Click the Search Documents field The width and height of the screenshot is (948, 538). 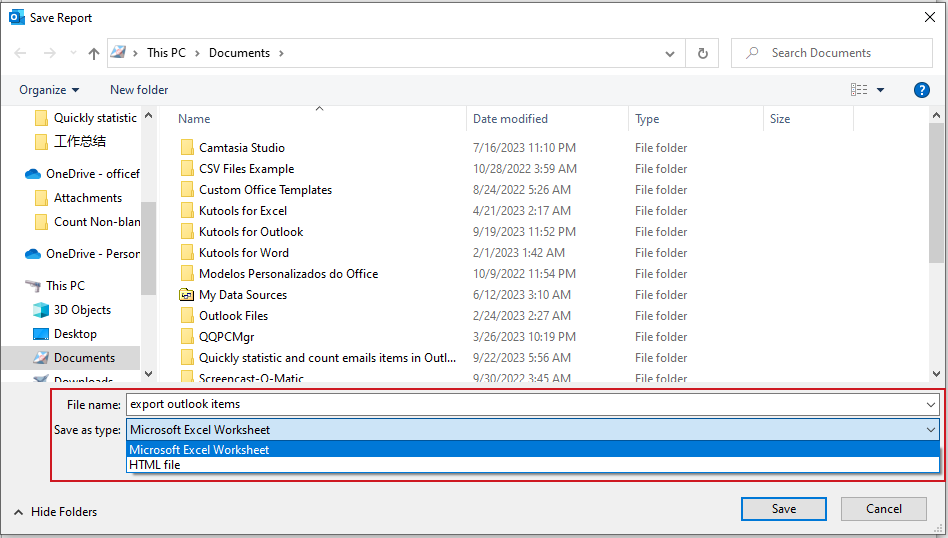(x=832, y=53)
